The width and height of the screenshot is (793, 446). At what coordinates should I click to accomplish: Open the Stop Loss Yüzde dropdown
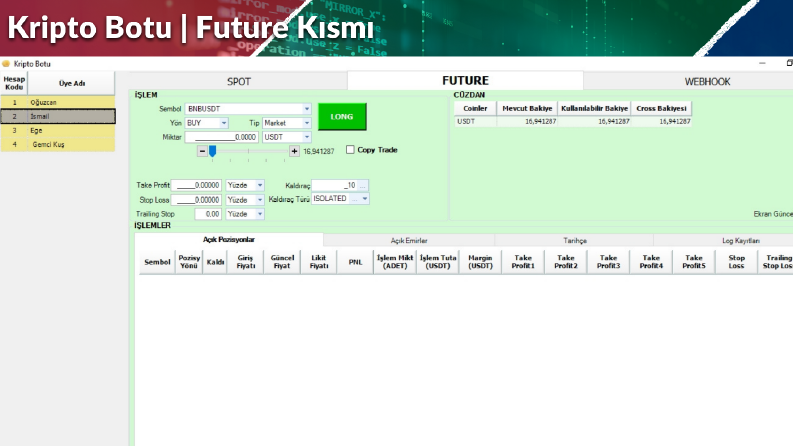point(259,200)
